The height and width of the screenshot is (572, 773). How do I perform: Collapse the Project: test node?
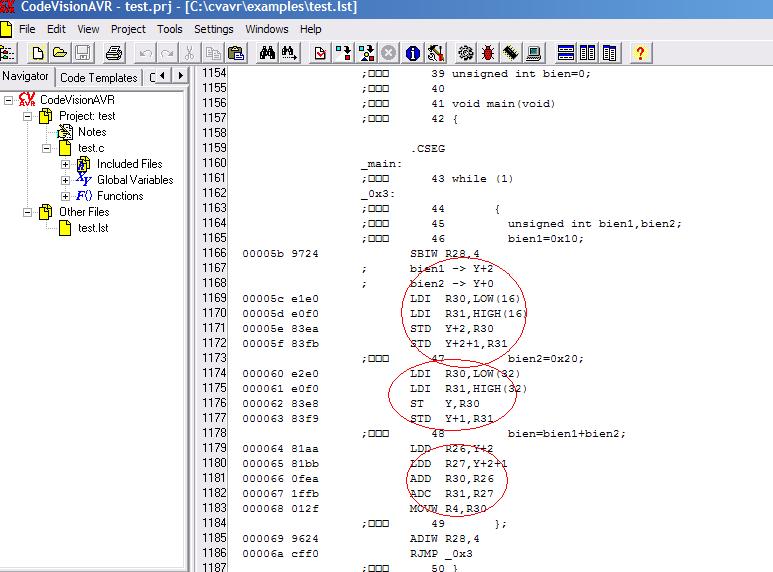coord(28,116)
